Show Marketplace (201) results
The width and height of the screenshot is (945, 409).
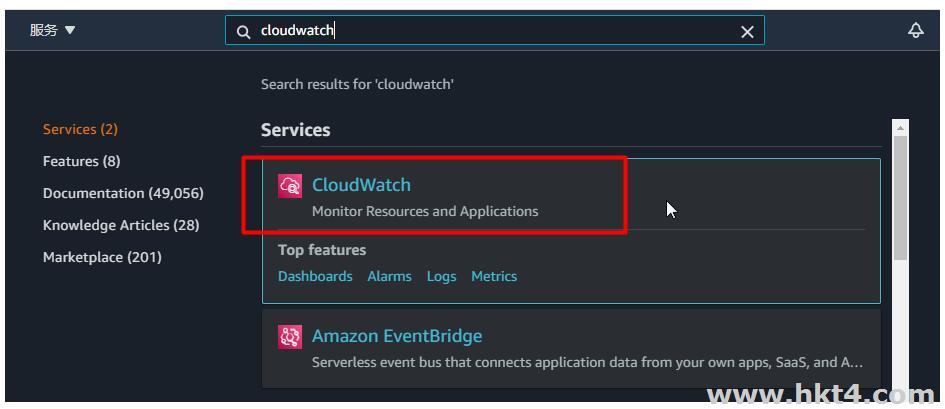102,257
